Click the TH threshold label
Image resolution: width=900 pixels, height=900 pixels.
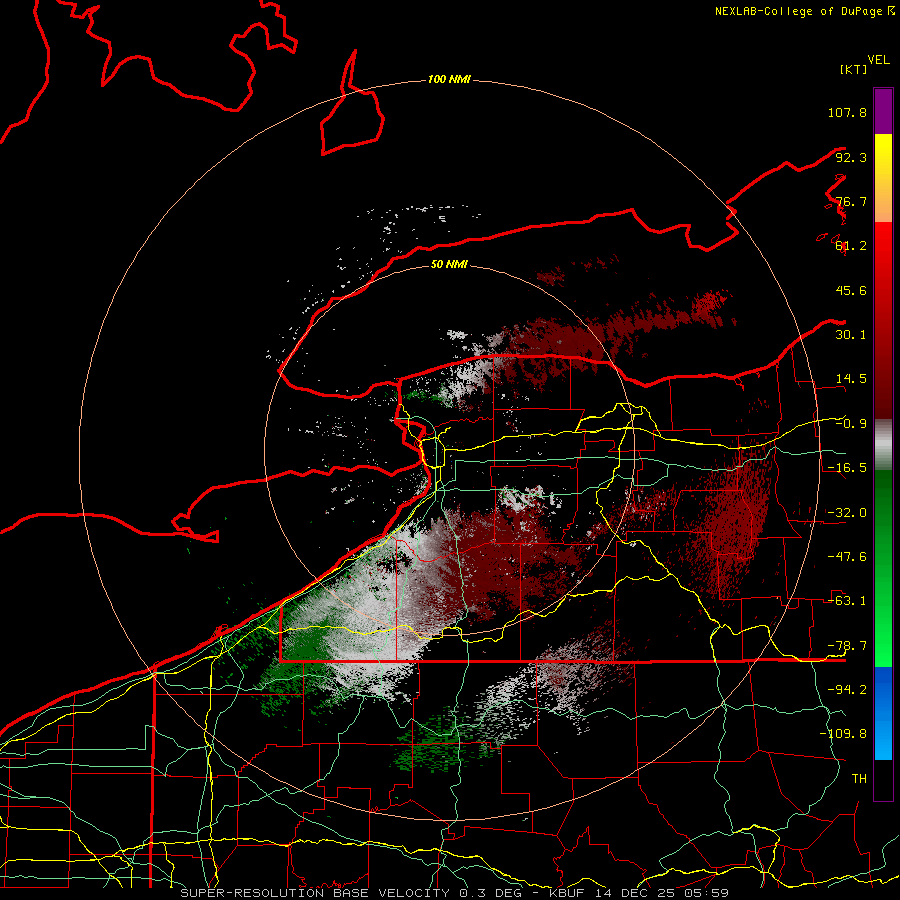859,779
